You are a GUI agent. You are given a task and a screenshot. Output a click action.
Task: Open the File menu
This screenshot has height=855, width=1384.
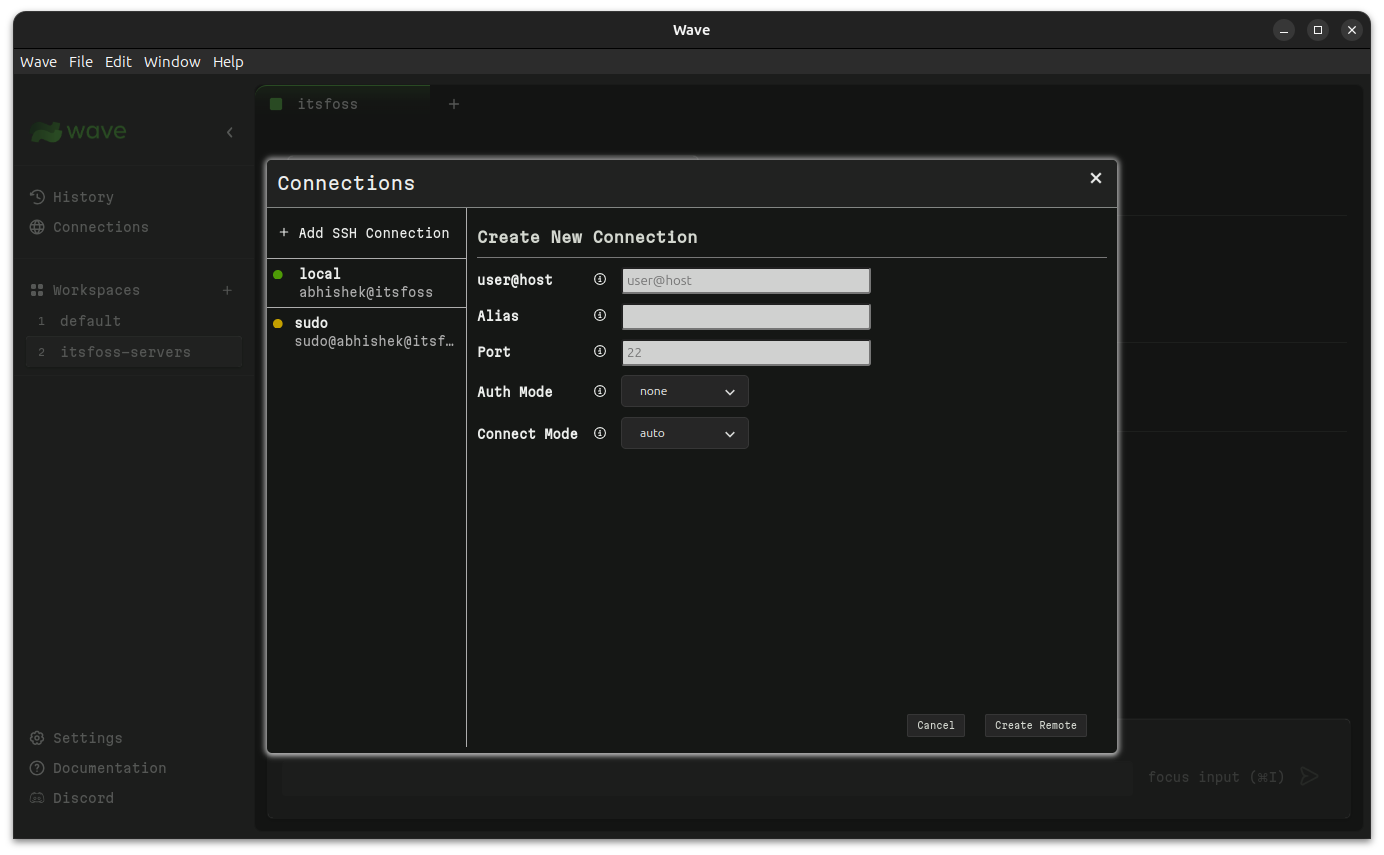80,61
